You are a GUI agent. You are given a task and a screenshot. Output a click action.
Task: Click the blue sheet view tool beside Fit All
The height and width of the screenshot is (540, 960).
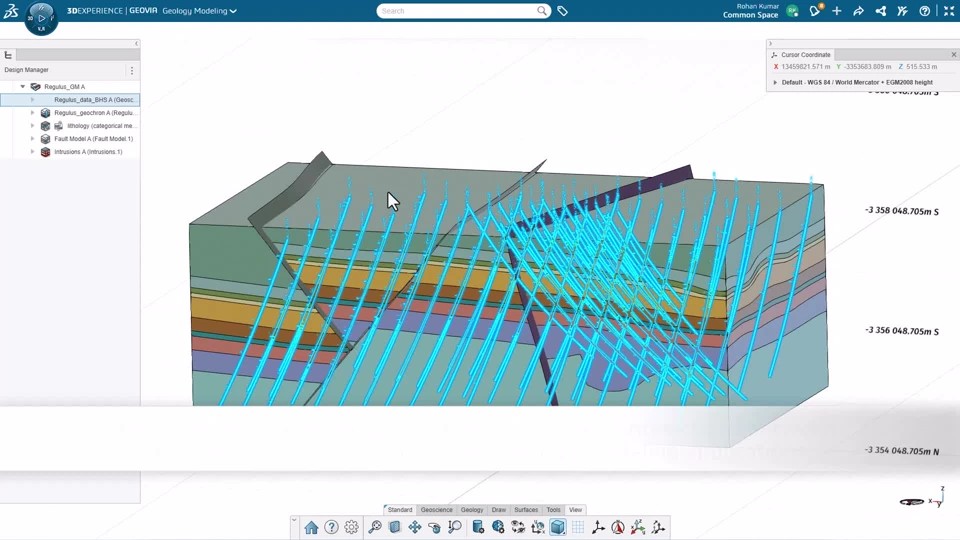395,527
